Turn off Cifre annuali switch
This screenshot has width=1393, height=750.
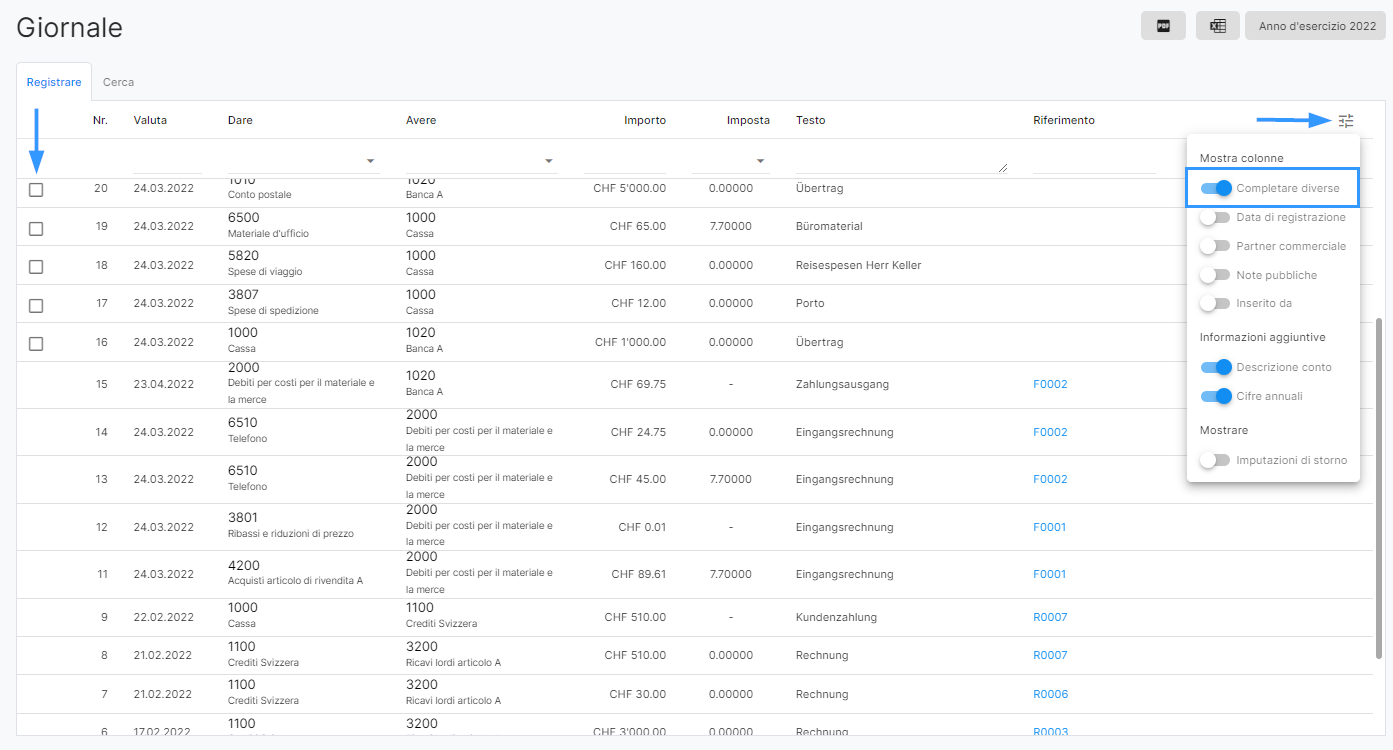tap(1216, 396)
